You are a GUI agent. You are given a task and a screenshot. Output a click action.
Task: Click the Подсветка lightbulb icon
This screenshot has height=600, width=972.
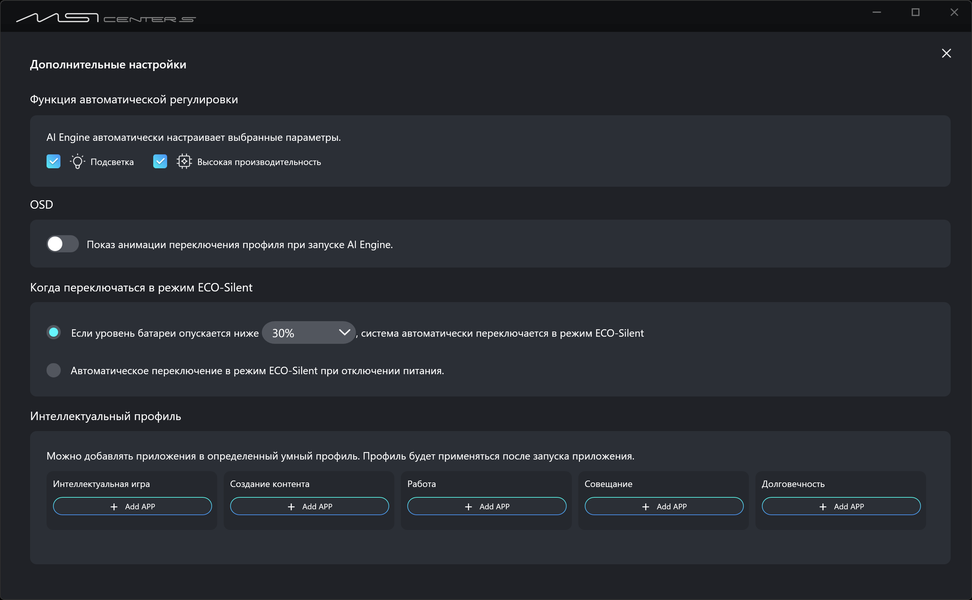[78, 161]
